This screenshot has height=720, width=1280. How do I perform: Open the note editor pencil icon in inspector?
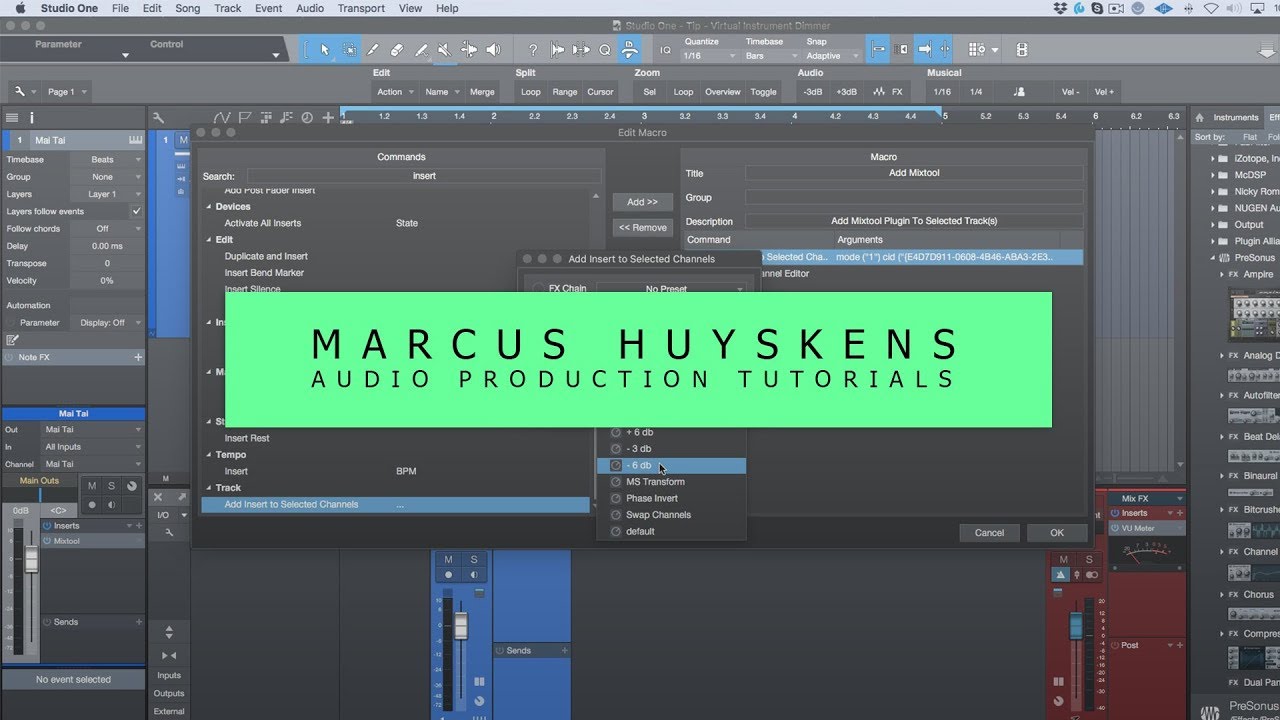tap(12, 340)
